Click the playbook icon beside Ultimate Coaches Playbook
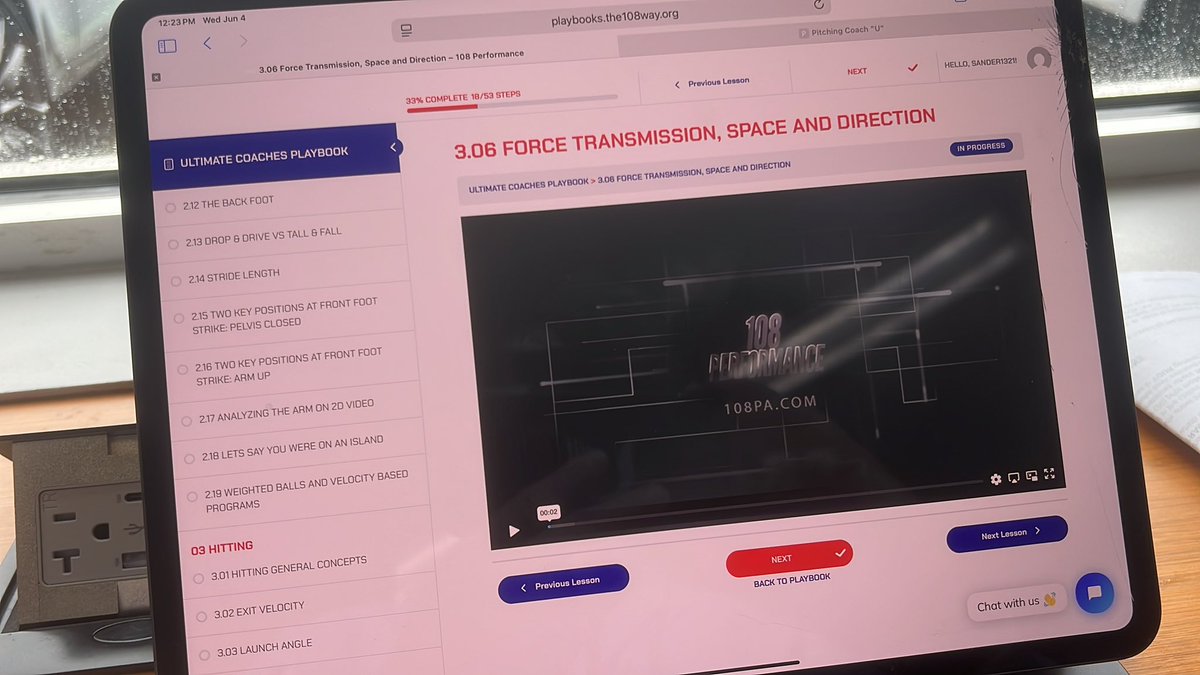This screenshot has width=1200, height=675. pyautogui.click(x=168, y=163)
